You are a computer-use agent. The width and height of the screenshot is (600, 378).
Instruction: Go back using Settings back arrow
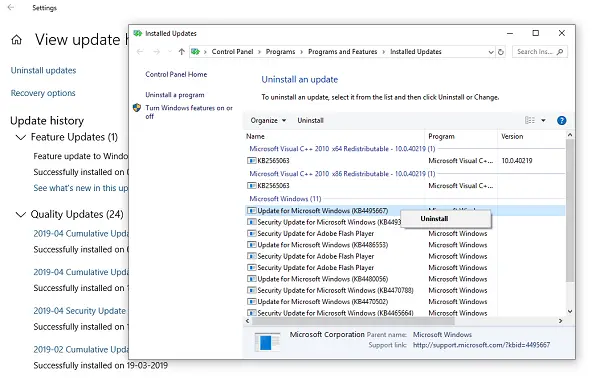click(x=11, y=7)
